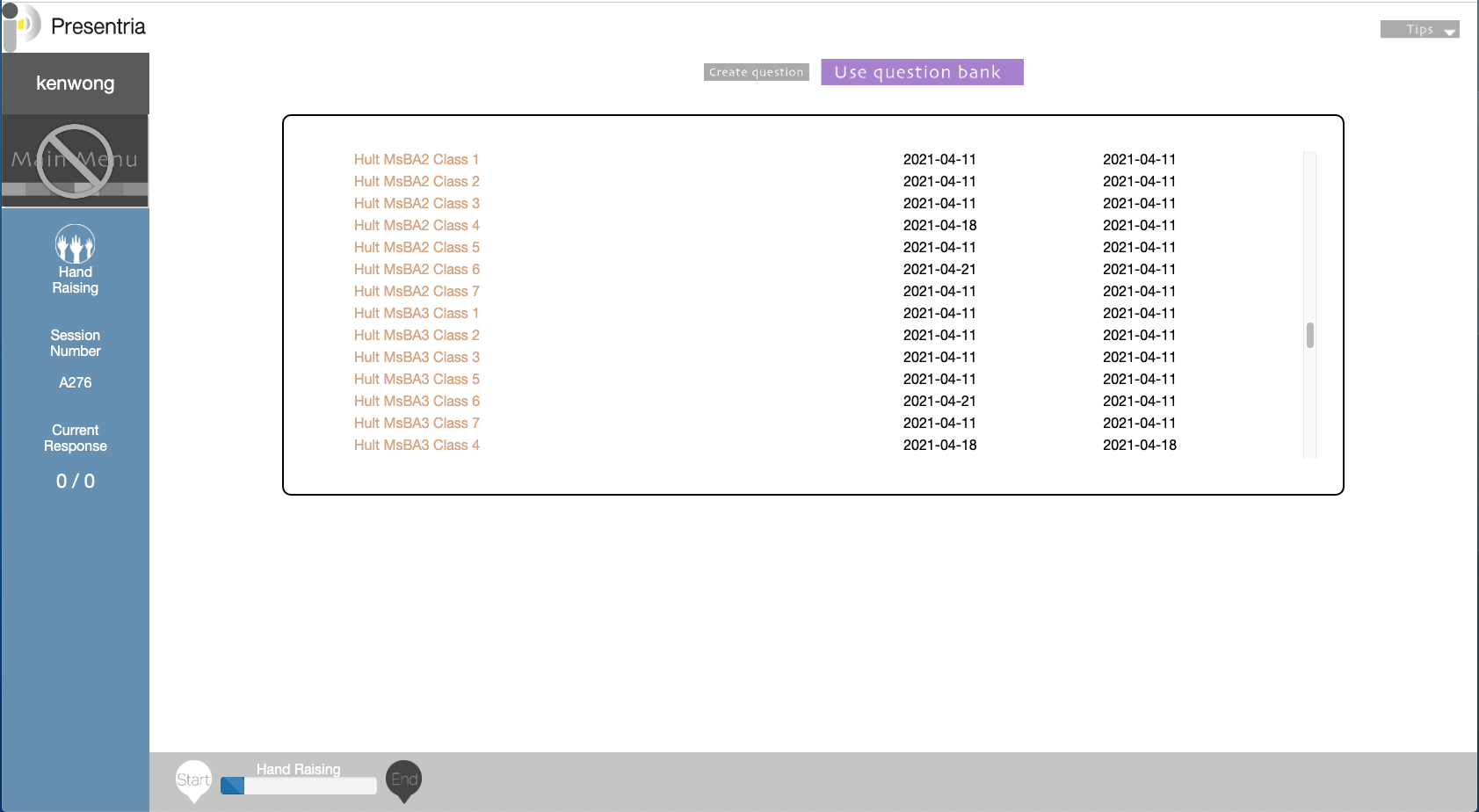Click first date 2021-04-18 for MsBA2 Class 4
Screen dimensions: 1479x812
click(x=939, y=225)
